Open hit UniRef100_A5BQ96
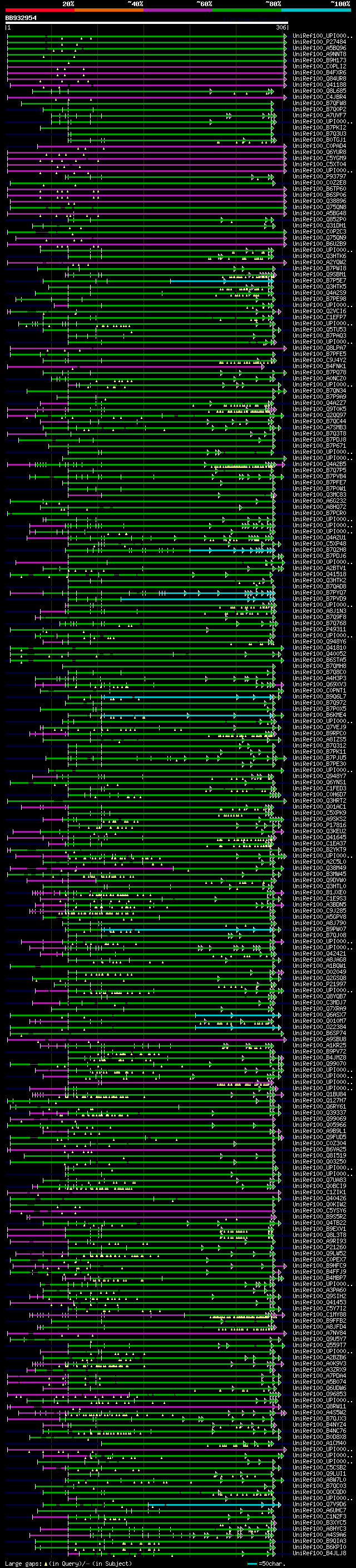The height and width of the screenshot is (1568, 356). [319, 49]
